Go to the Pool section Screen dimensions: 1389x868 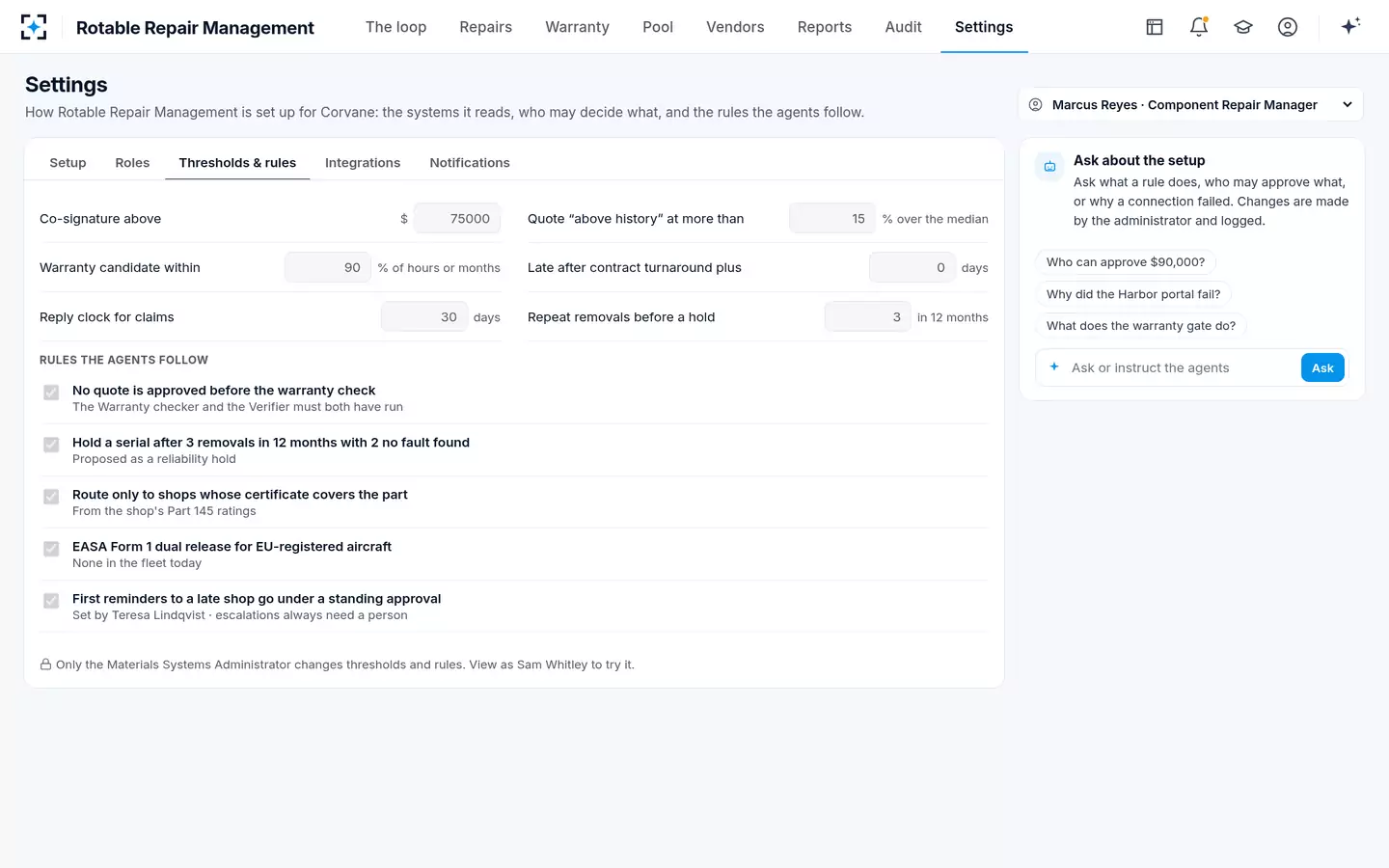coord(658,27)
